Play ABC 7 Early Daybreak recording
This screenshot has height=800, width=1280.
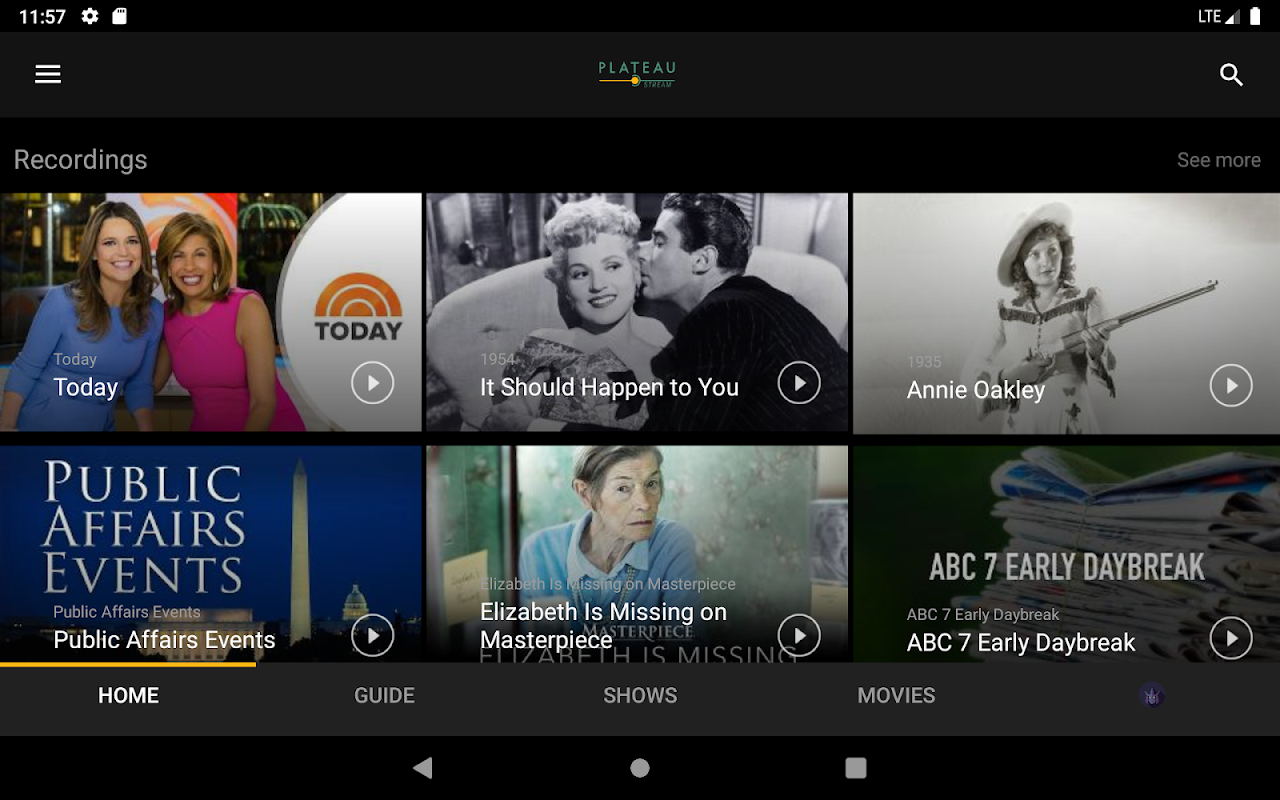pyautogui.click(x=1231, y=638)
